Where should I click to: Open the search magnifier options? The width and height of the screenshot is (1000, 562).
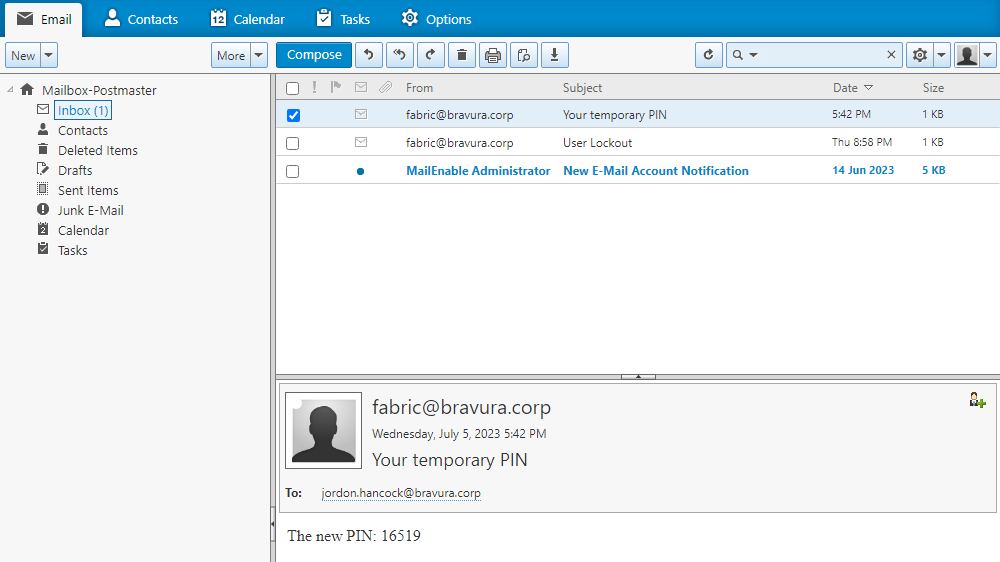point(744,55)
